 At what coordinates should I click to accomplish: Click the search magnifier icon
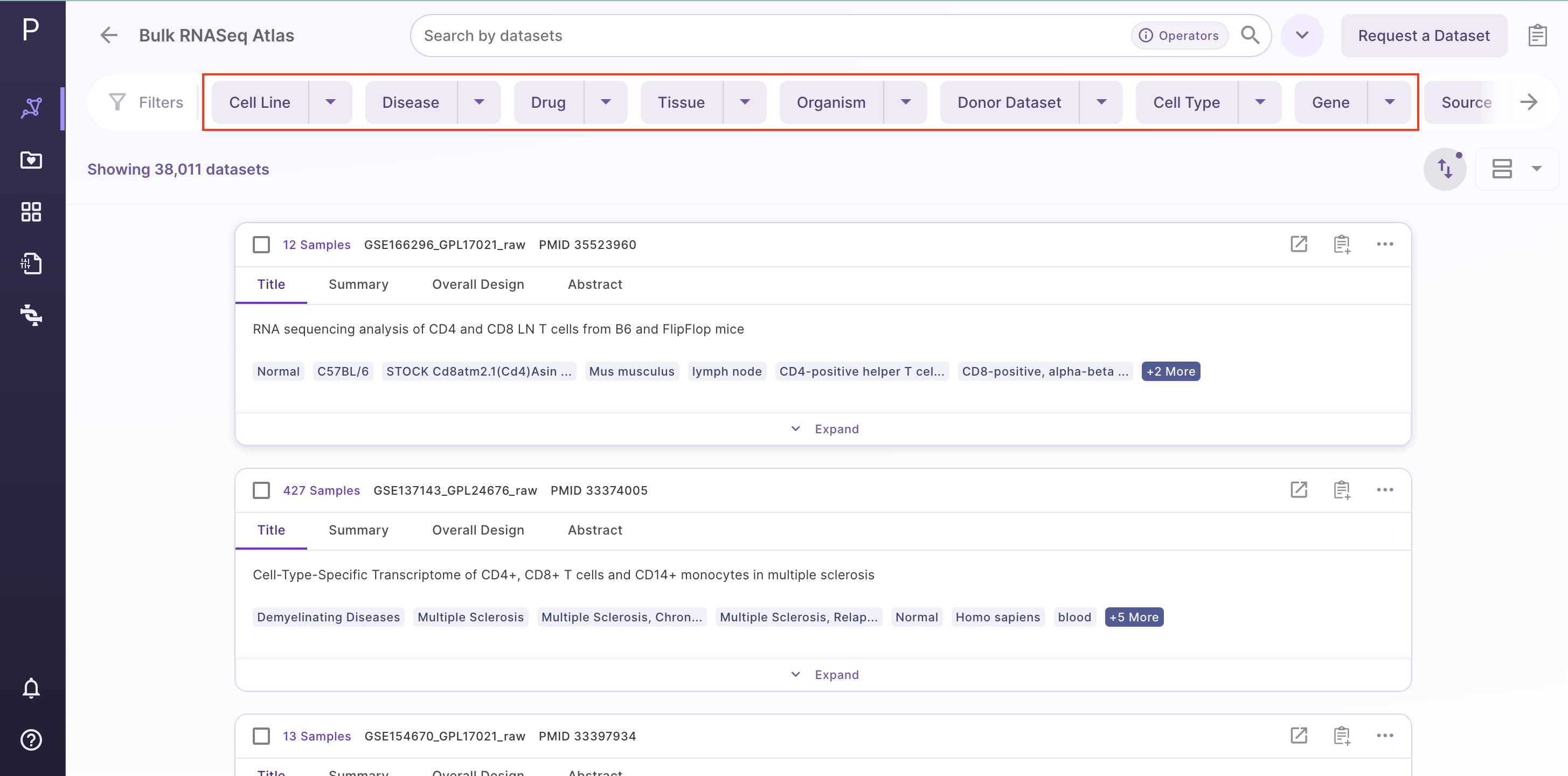point(1250,36)
